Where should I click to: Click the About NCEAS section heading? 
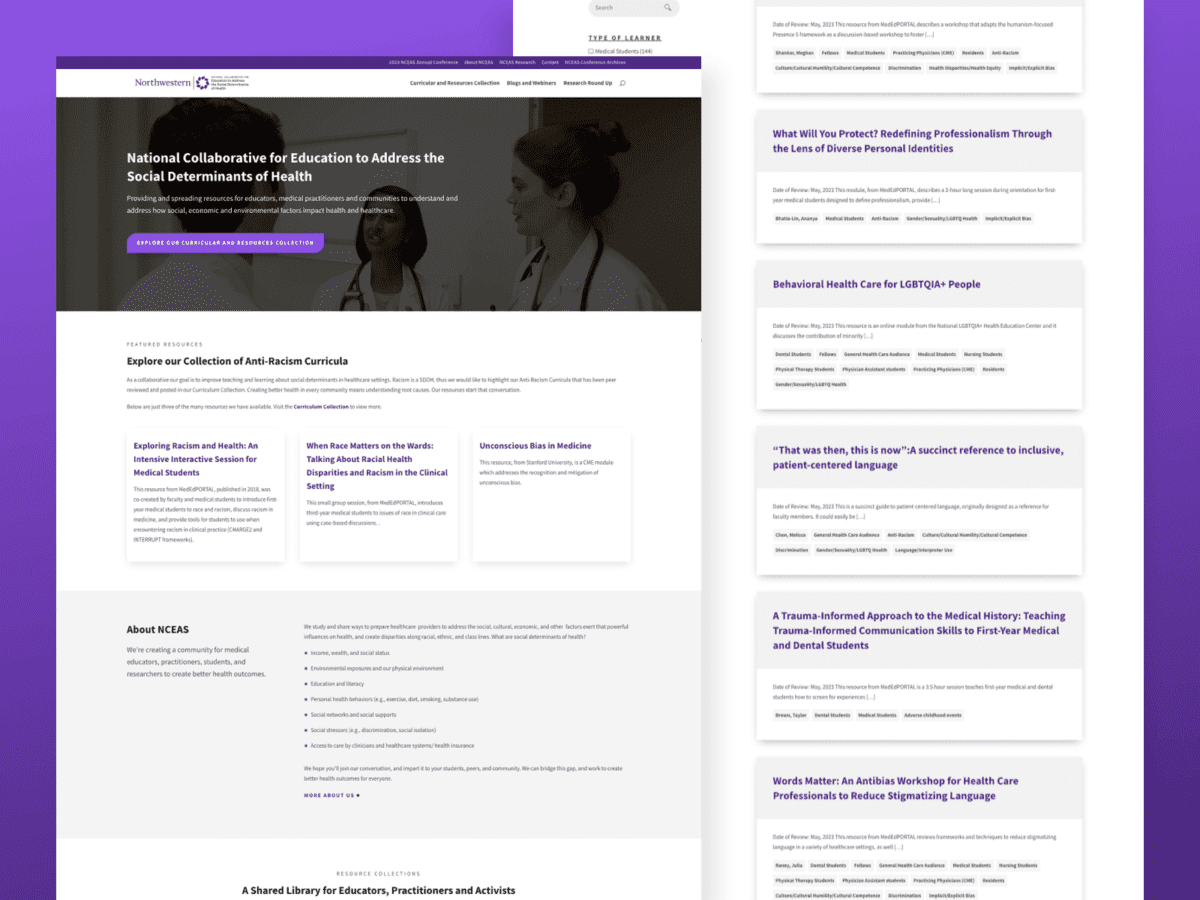pos(157,630)
